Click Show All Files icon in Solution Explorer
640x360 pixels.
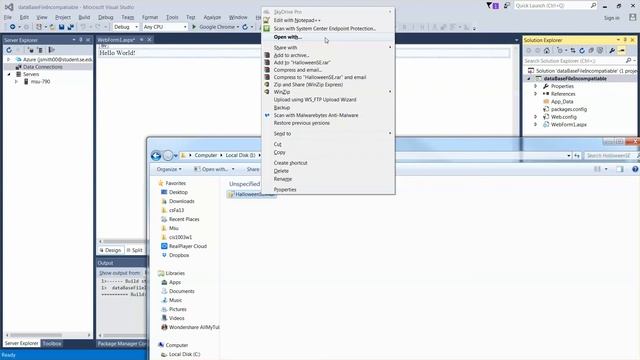click(600, 51)
